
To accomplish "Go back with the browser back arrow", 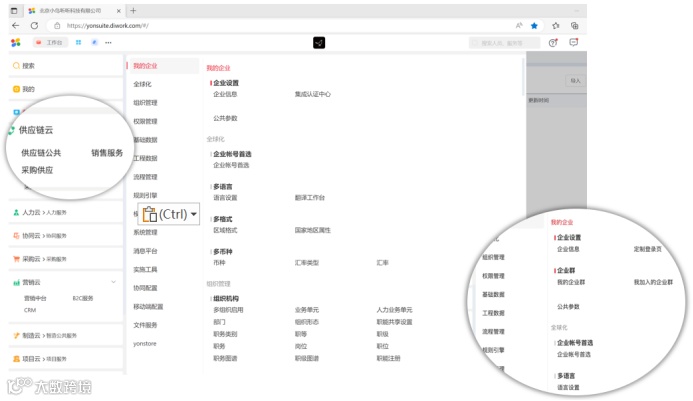I will pos(16,26).
